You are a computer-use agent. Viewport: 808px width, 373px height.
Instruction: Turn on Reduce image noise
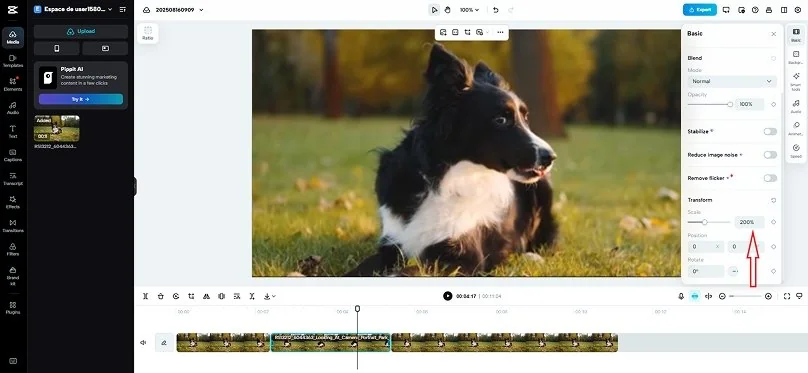click(770, 155)
